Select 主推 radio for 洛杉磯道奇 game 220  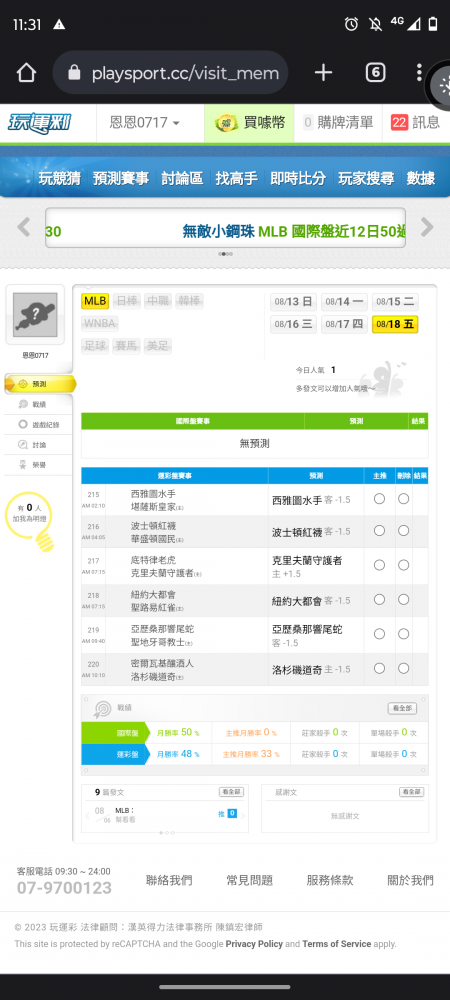click(x=379, y=668)
